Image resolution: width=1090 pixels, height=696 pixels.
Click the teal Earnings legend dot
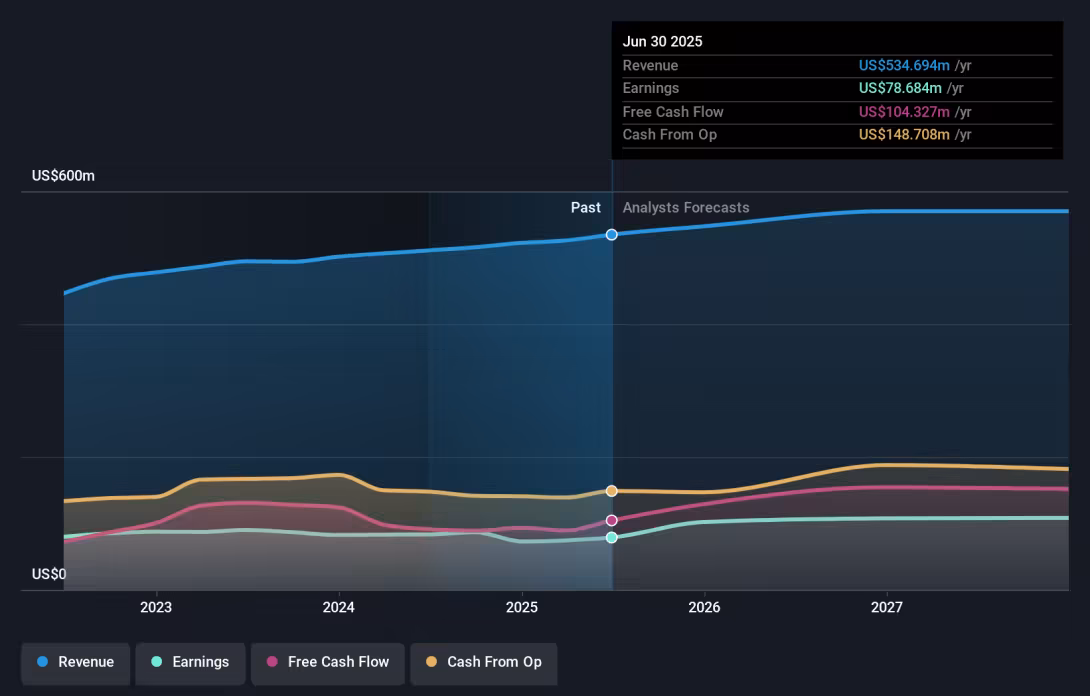click(x=156, y=662)
